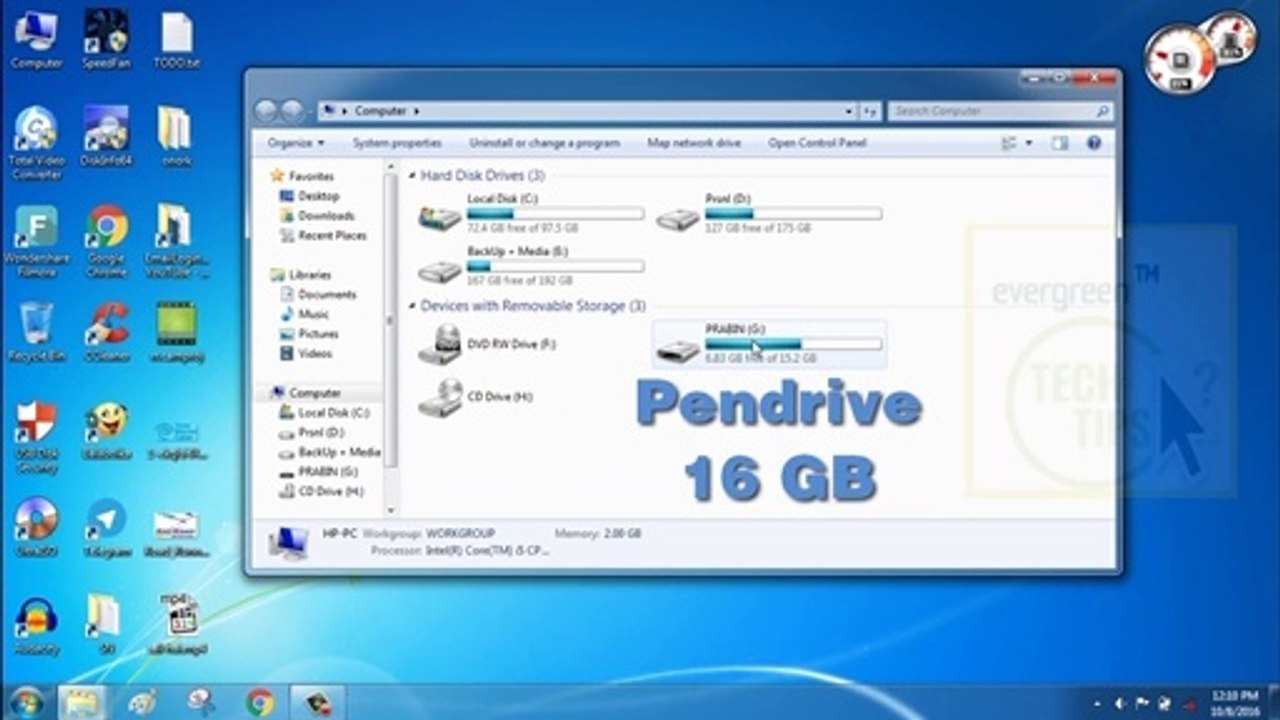The image size is (1280, 720).
Task: Open the Wondershare Filmora desktop shortcut
Action: point(35,241)
